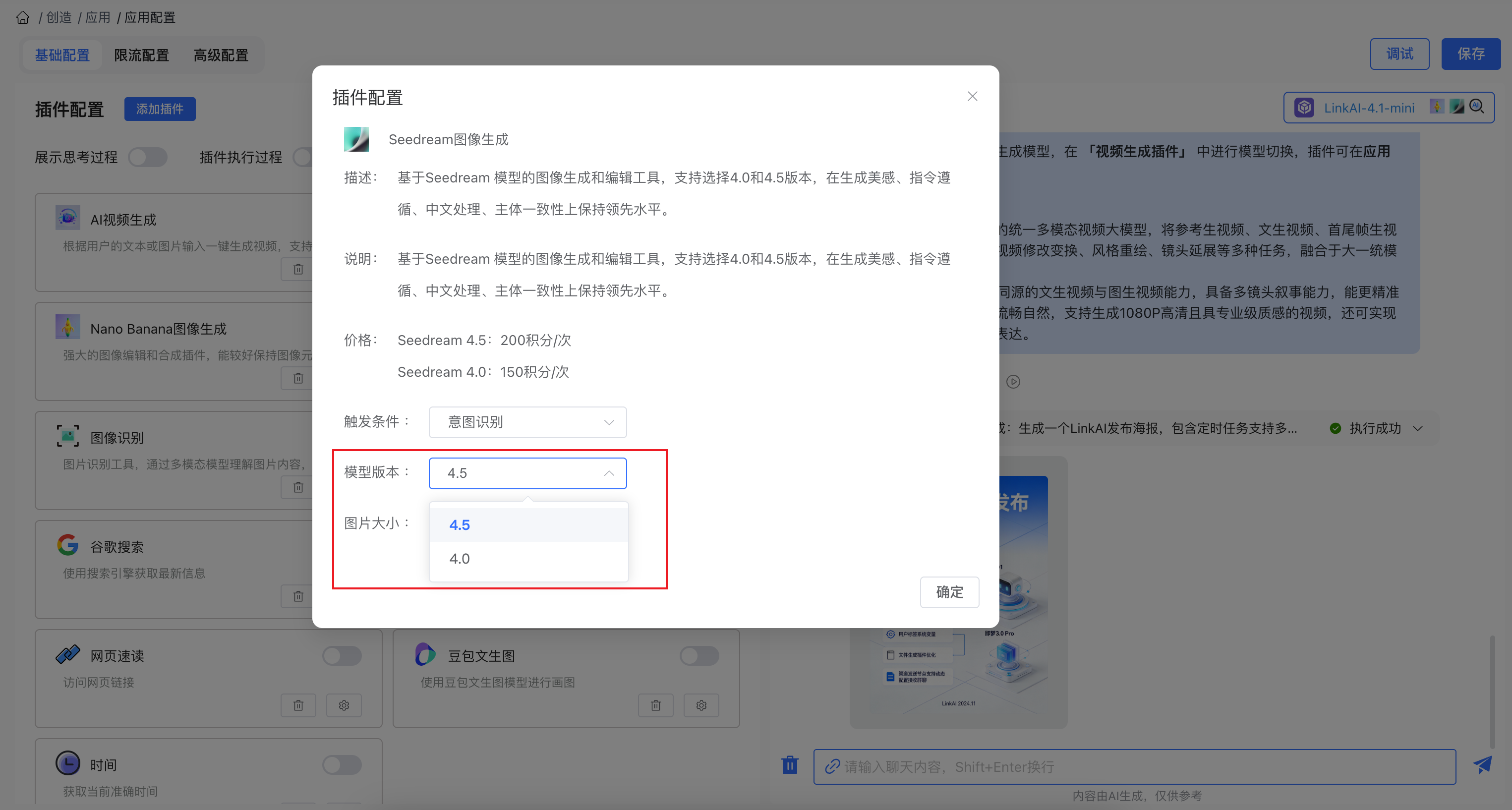Delete the 豆包文生图 plugin via trash icon
This screenshot has height=810, width=1512.
tap(656, 705)
